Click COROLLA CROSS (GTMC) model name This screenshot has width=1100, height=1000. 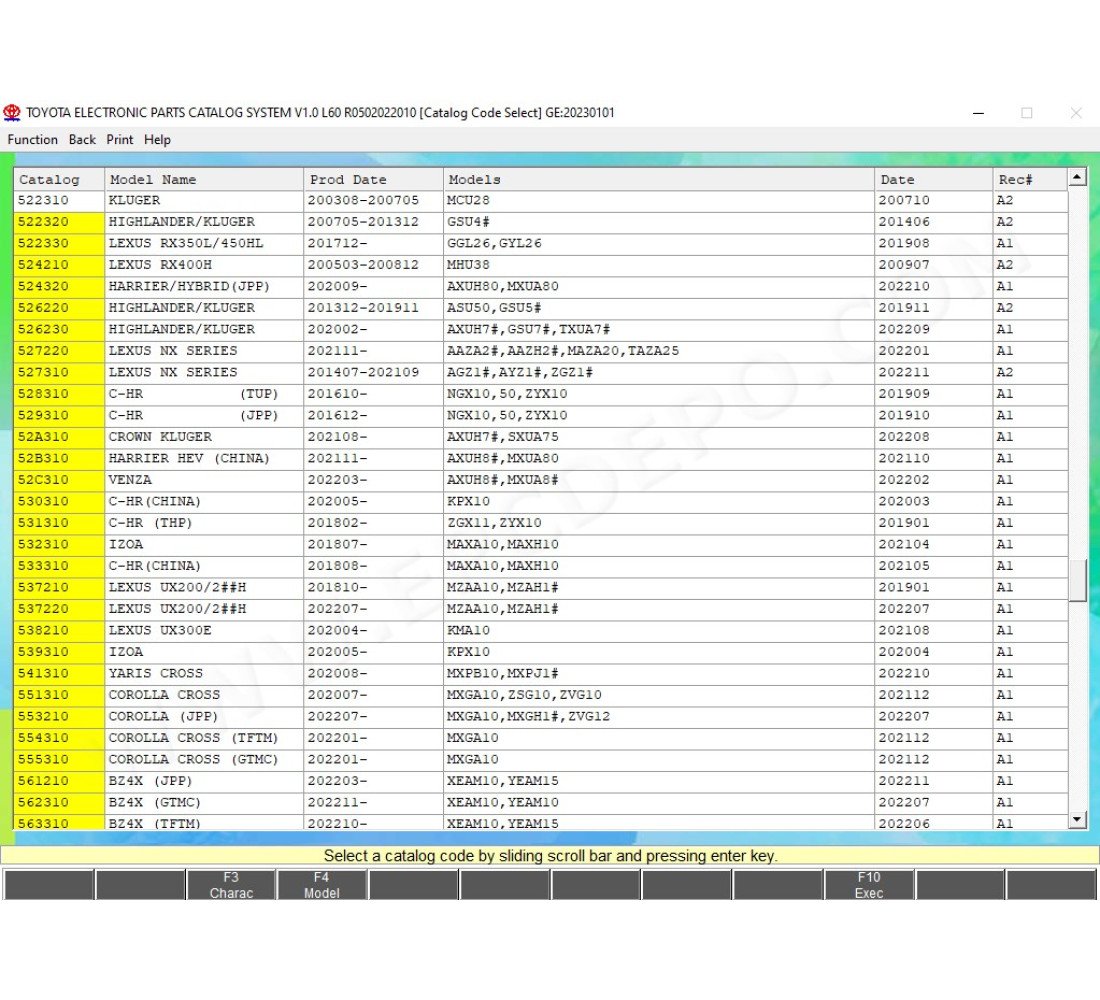click(194, 759)
